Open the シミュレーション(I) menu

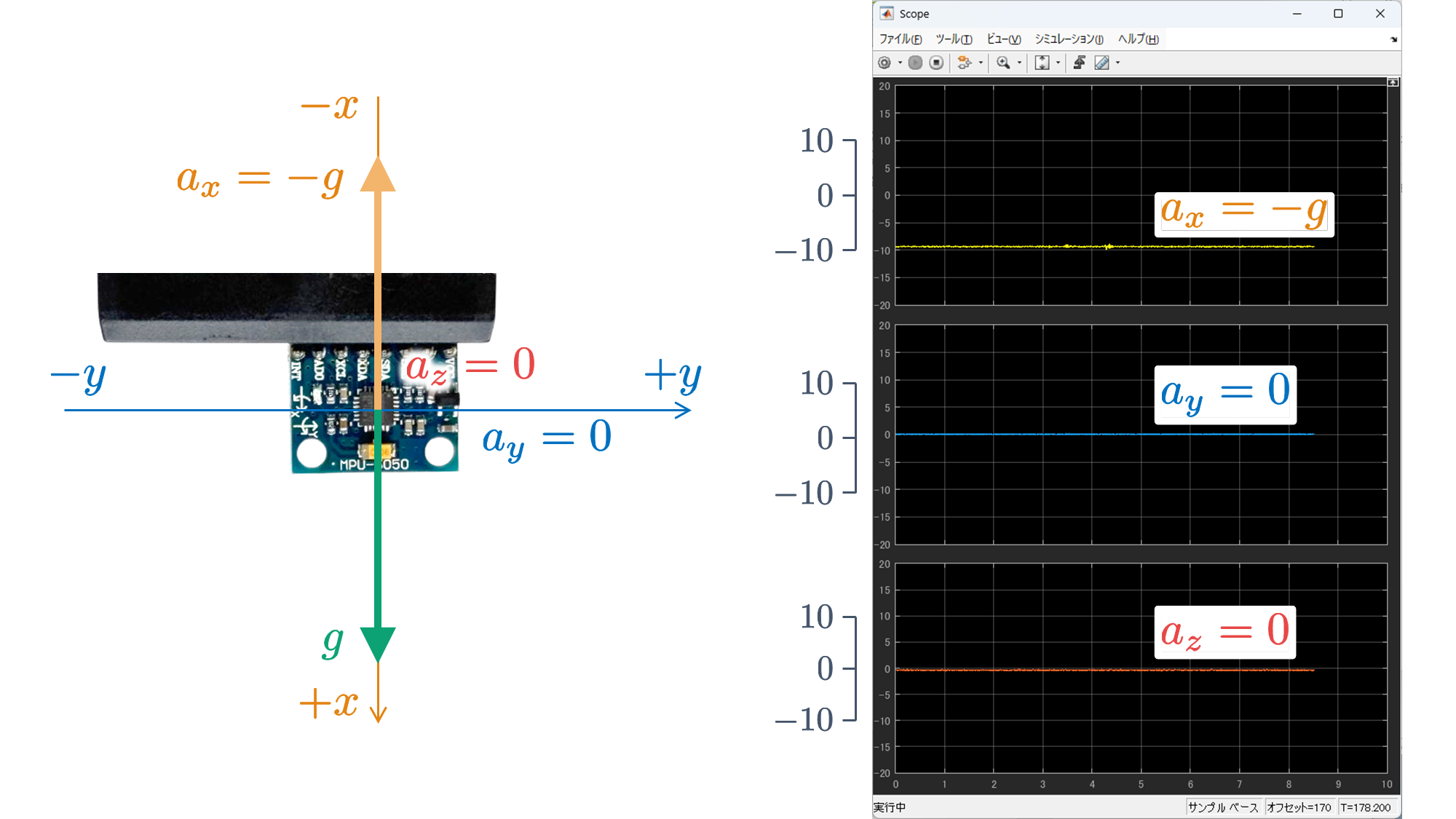click(1069, 39)
